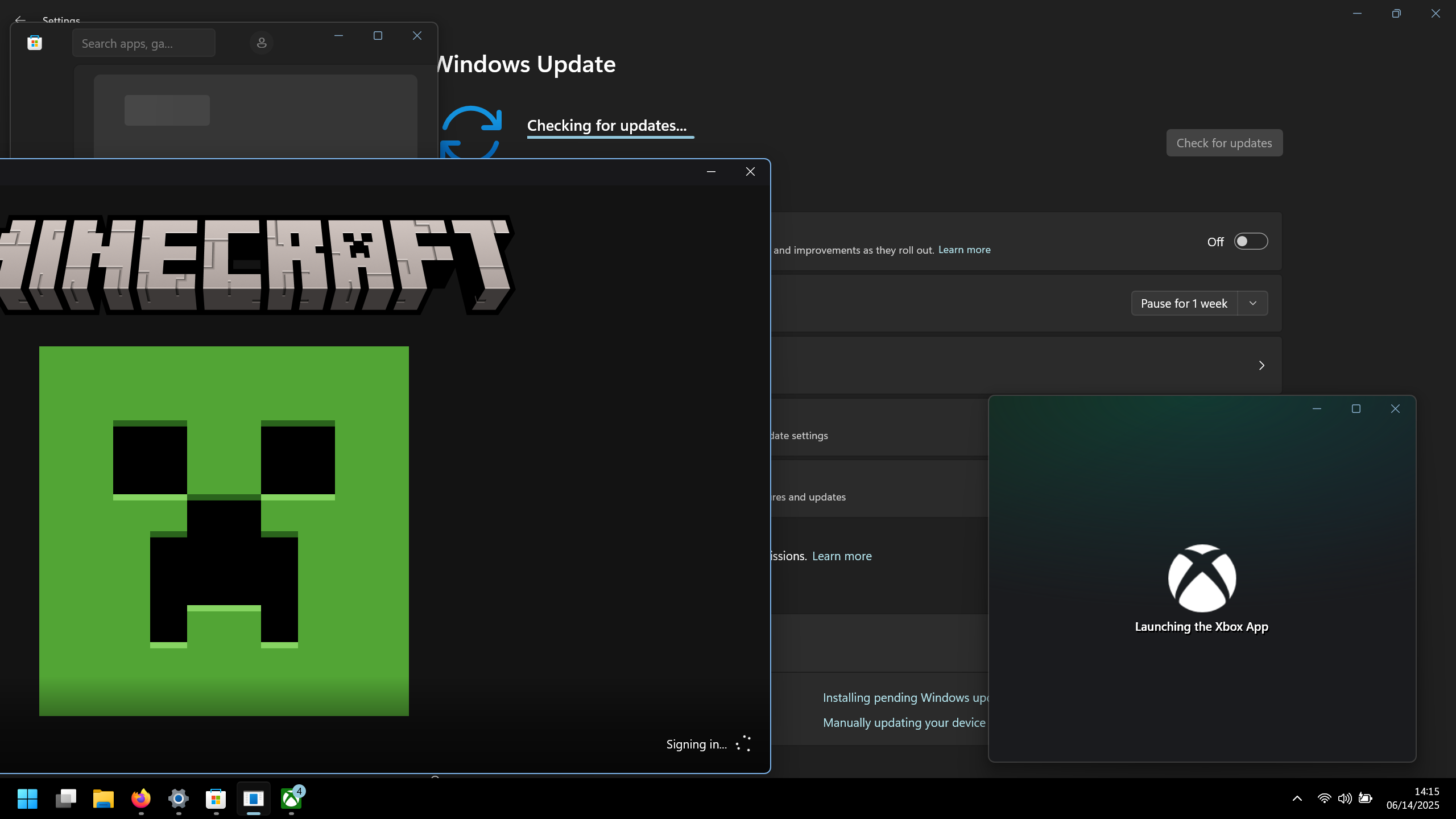Open Learn more link near emissions text
This screenshot has width=1456, height=819.
tap(842, 556)
